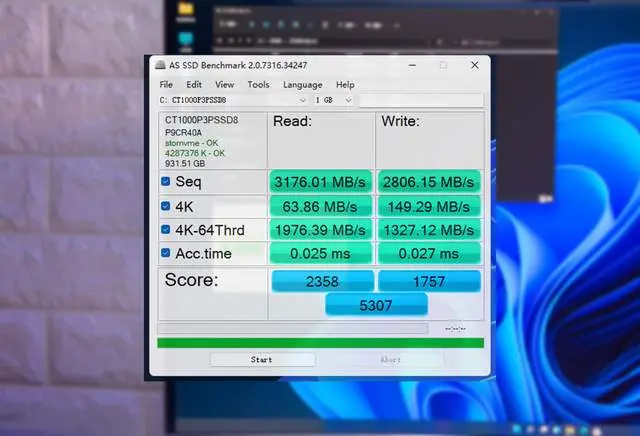Click the AS SSD Benchmark title bar icon
The height and width of the screenshot is (436, 640).
(160, 65)
